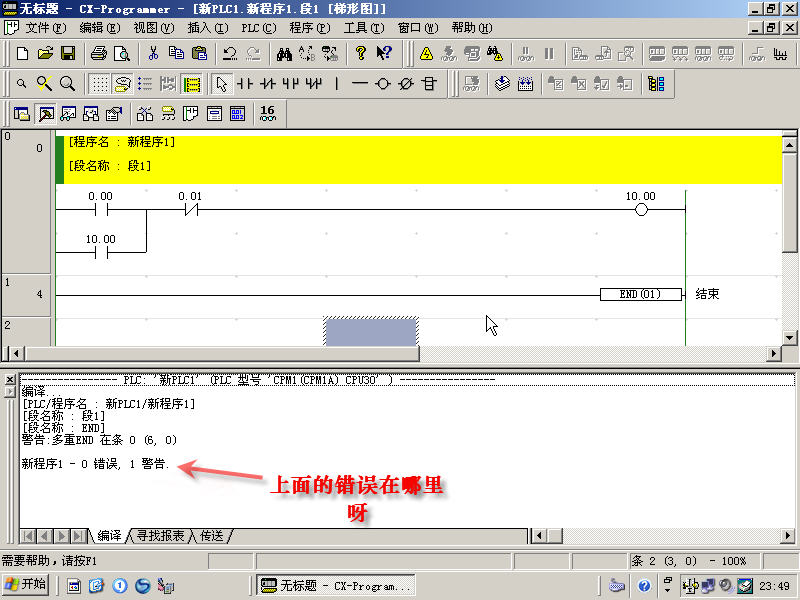Insert a new closed coil from the toolbar
Image resolution: width=800 pixels, height=600 pixels.
click(x=406, y=84)
